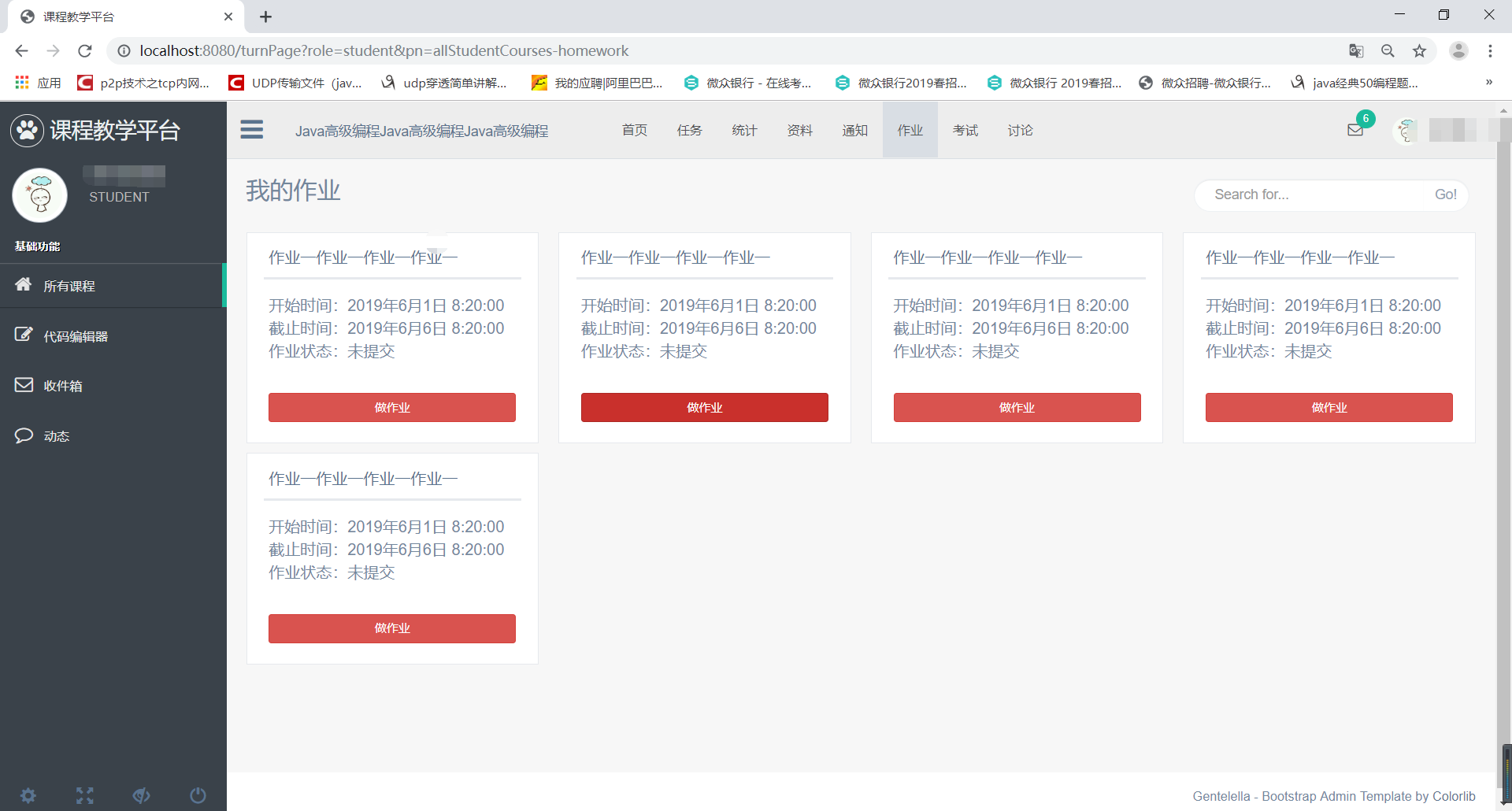Click the Java高级编程 course title
The image size is (1512, 811).
pos(421,131)
